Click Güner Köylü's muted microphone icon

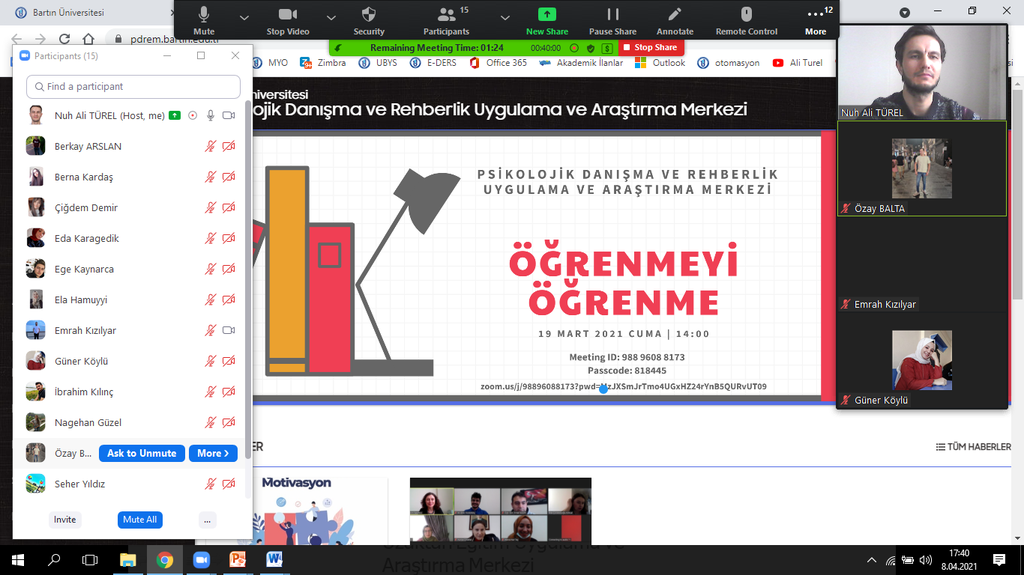coord(210,361)
